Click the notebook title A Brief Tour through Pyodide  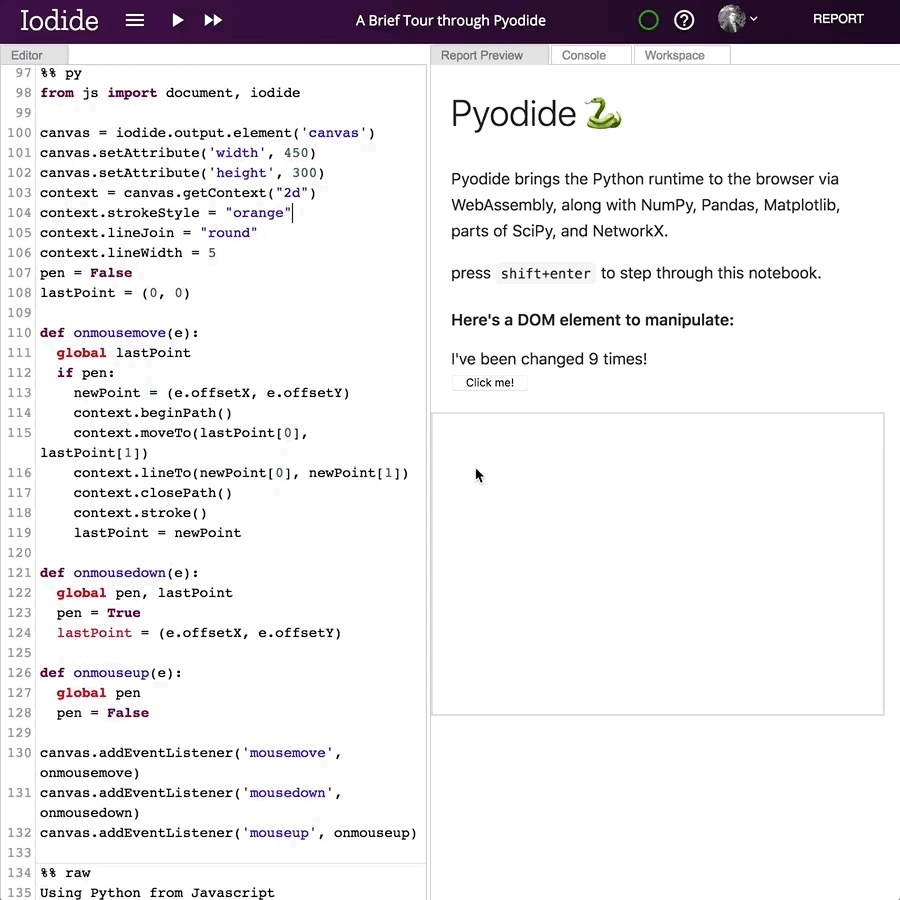450,20
